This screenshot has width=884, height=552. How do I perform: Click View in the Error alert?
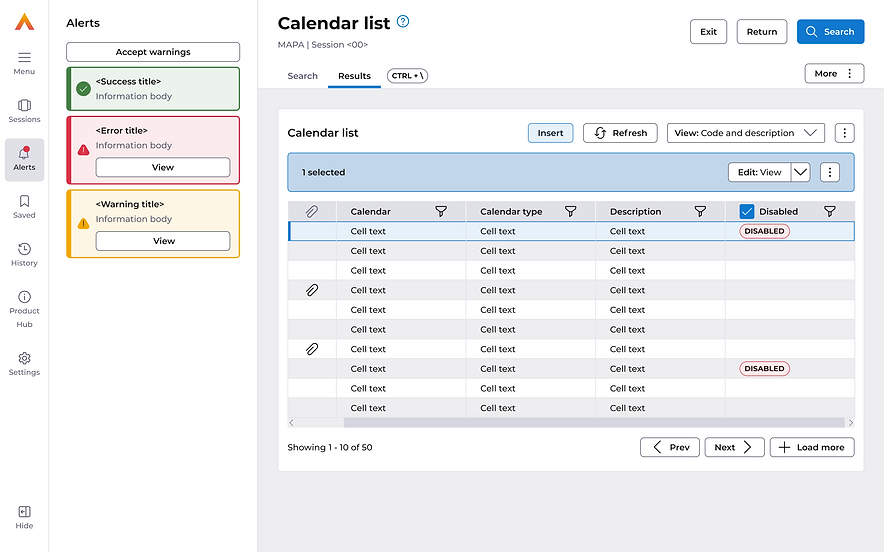[x=163, y=167]
